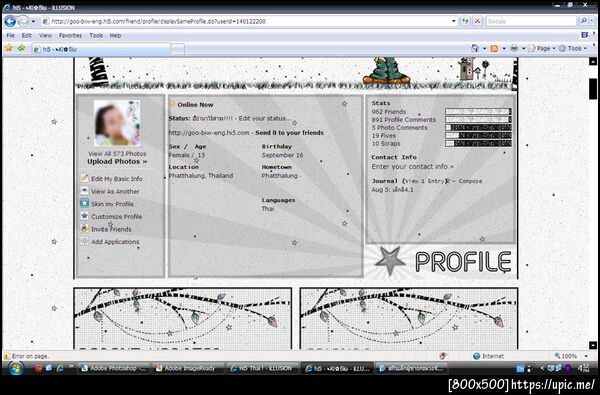This screenshot has height=395, width=600.
Task: Expand the address bar history dropdown
Action: pyautogui.click(x=454, y=21)
